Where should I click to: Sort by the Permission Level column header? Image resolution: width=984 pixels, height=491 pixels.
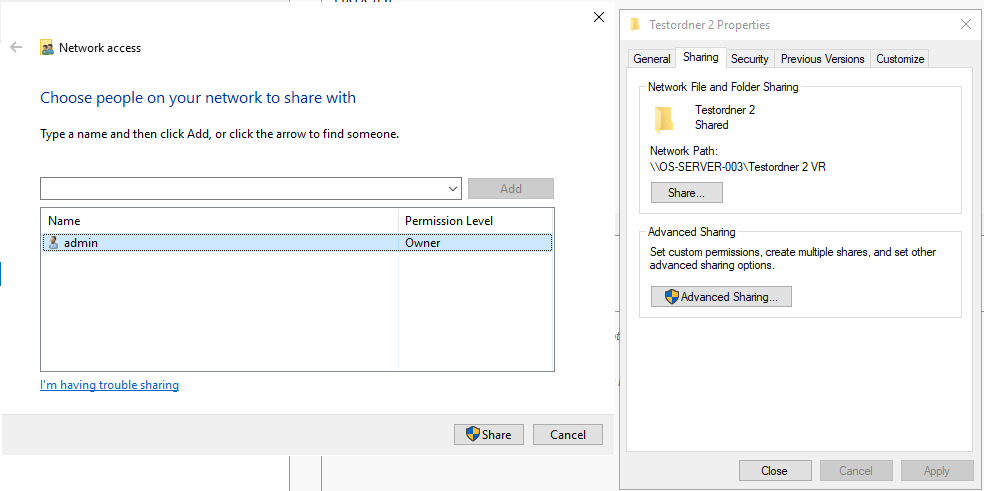(x=475, y=220)
